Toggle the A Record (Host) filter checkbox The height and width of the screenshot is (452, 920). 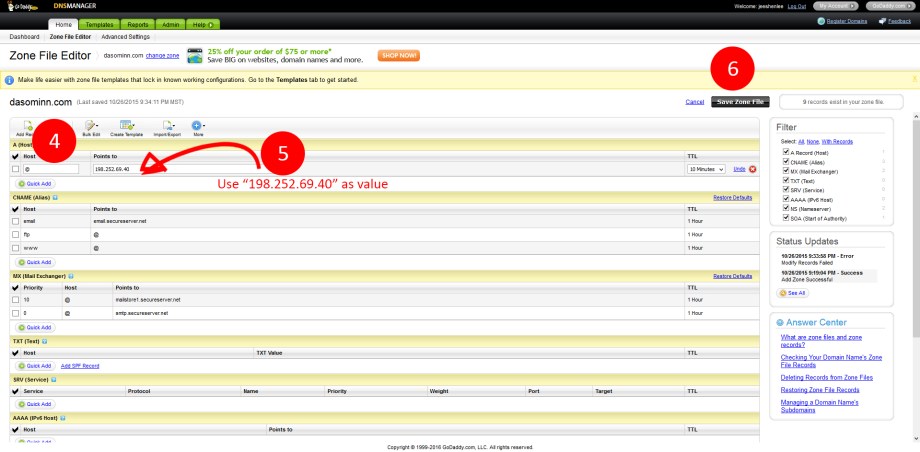786,152
